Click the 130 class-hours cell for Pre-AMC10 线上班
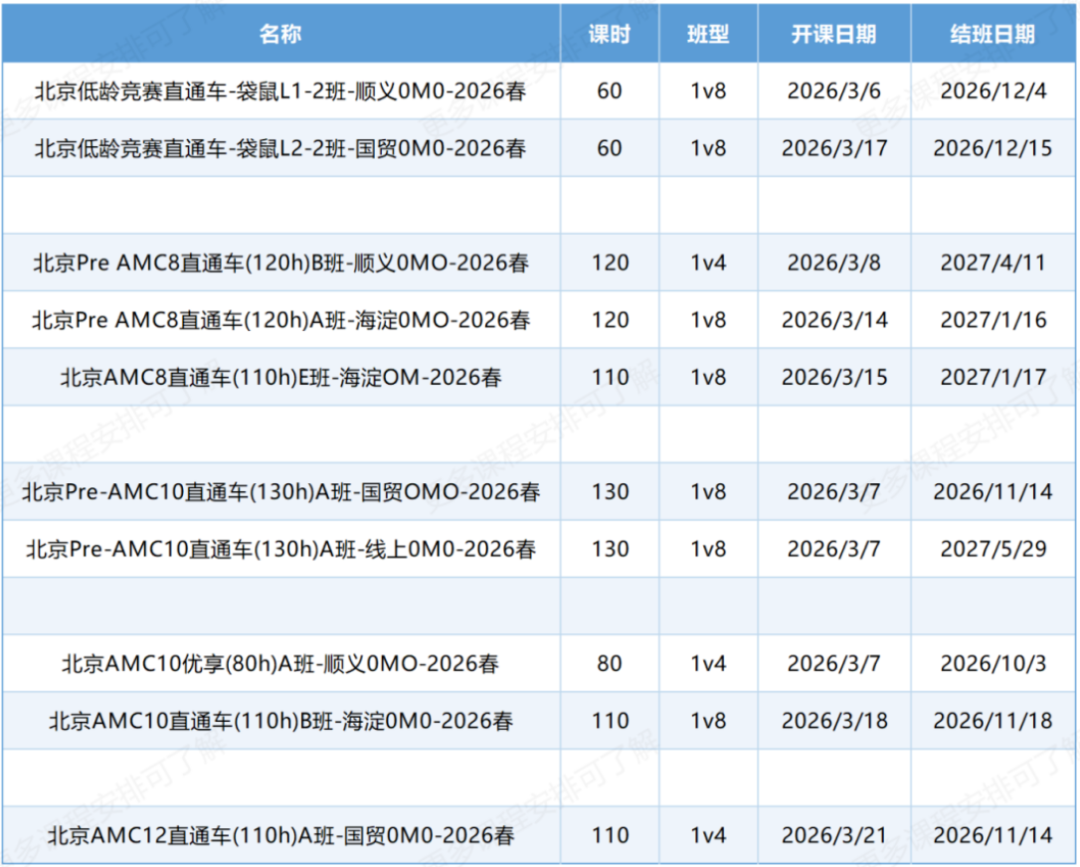Screen dimensions: 1080x867 [608, 549]
